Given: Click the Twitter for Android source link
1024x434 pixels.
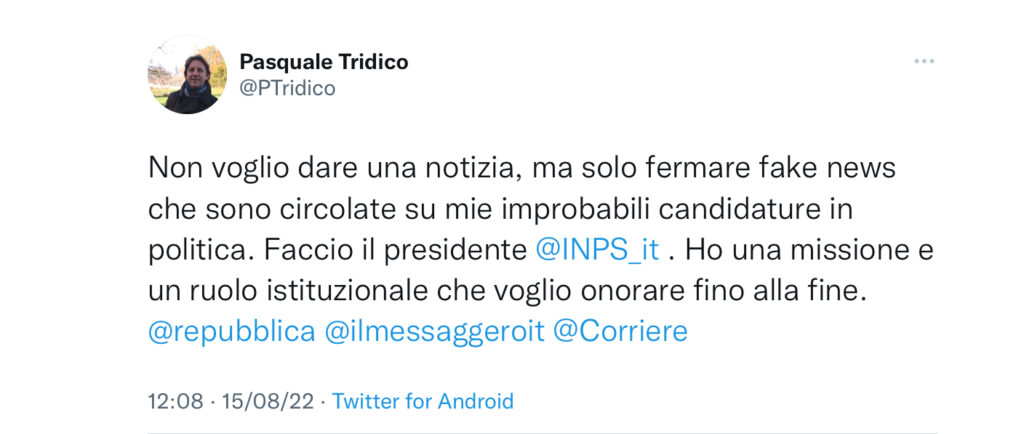Looking at the screenshot, I should (423, 401).
